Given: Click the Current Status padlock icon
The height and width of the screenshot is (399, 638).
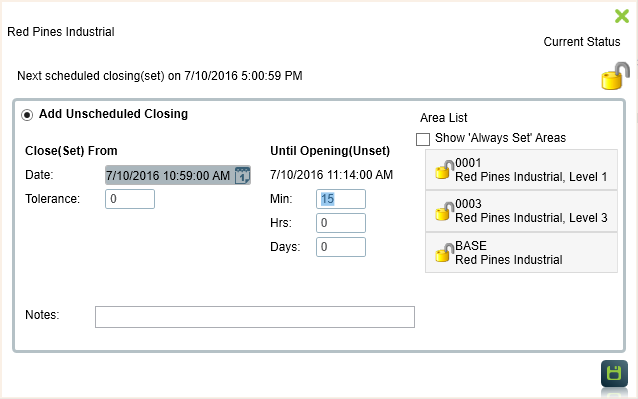Looking at the screenshot, I should (x=615, y=76).
